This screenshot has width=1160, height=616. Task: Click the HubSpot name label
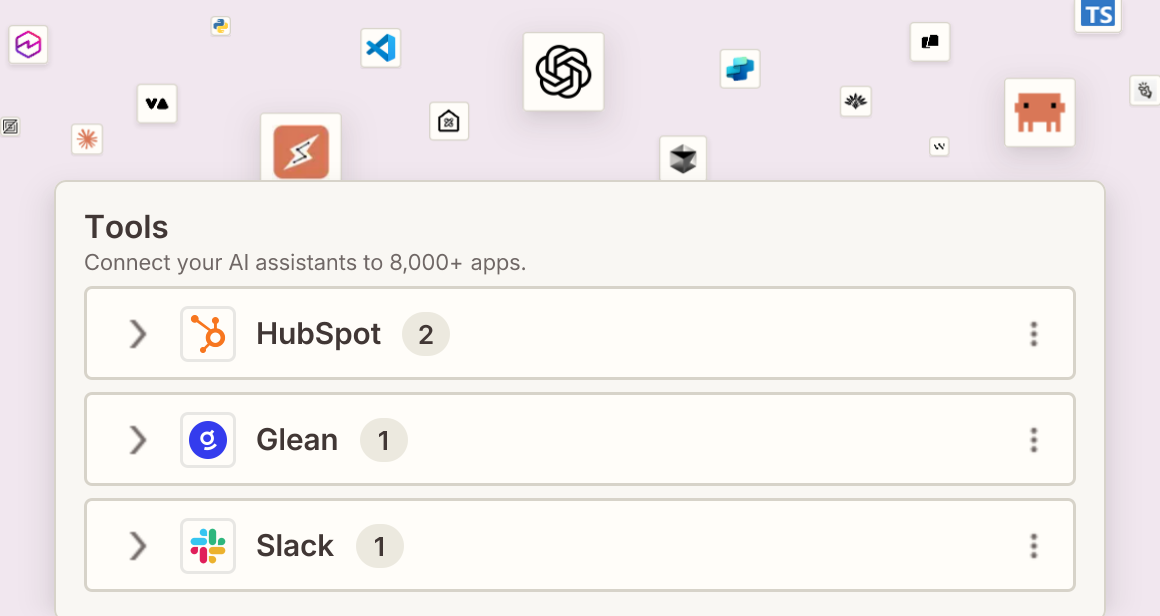(x=318, y=334)
